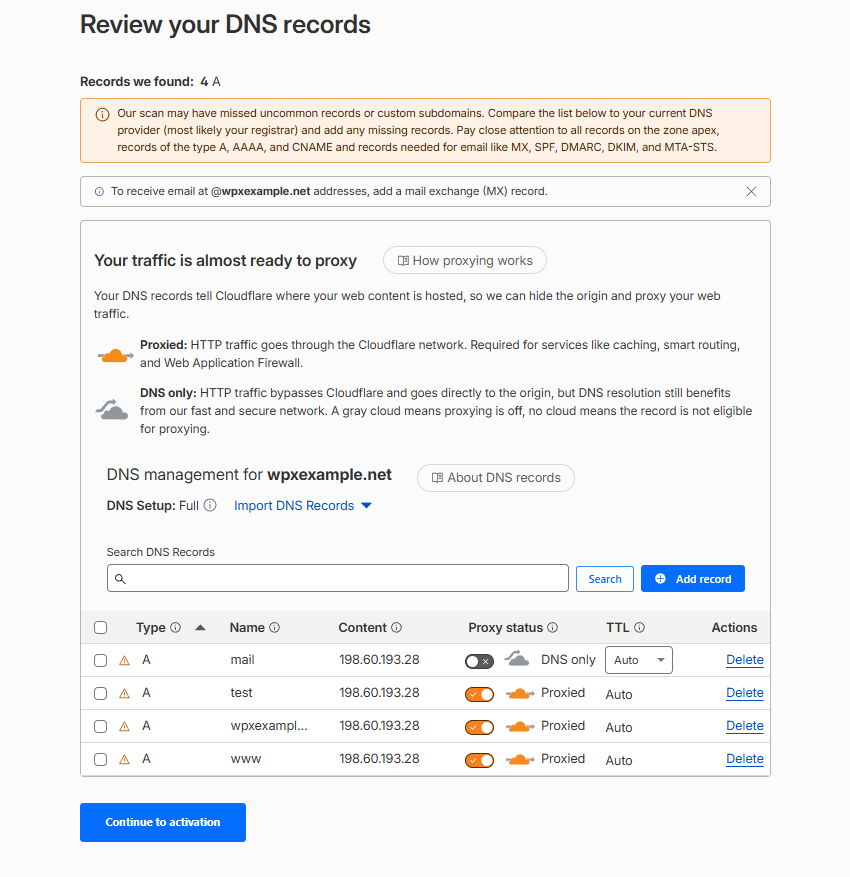Disable proxy toggle for the test record
This screenshot has height=877, width=850.
coord(479,695)
